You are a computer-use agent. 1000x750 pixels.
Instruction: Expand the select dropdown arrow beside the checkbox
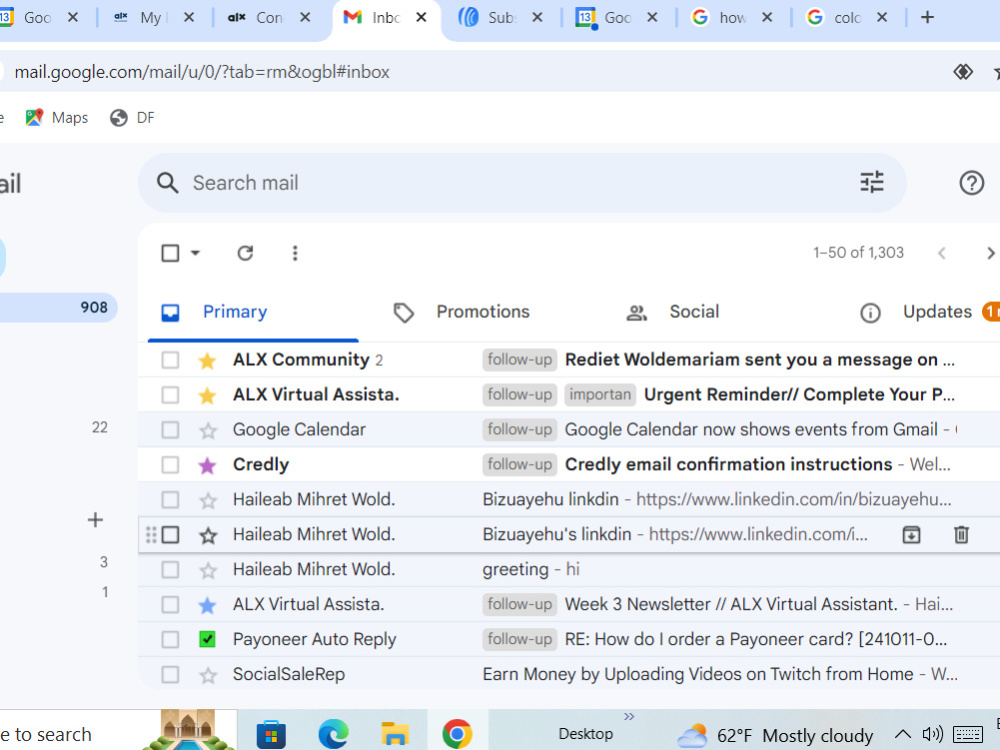pos(195,253)
